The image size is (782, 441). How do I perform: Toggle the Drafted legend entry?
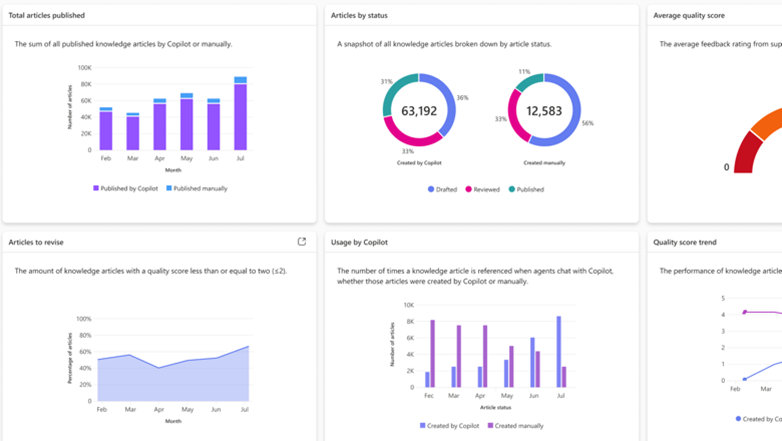point(444,189)
